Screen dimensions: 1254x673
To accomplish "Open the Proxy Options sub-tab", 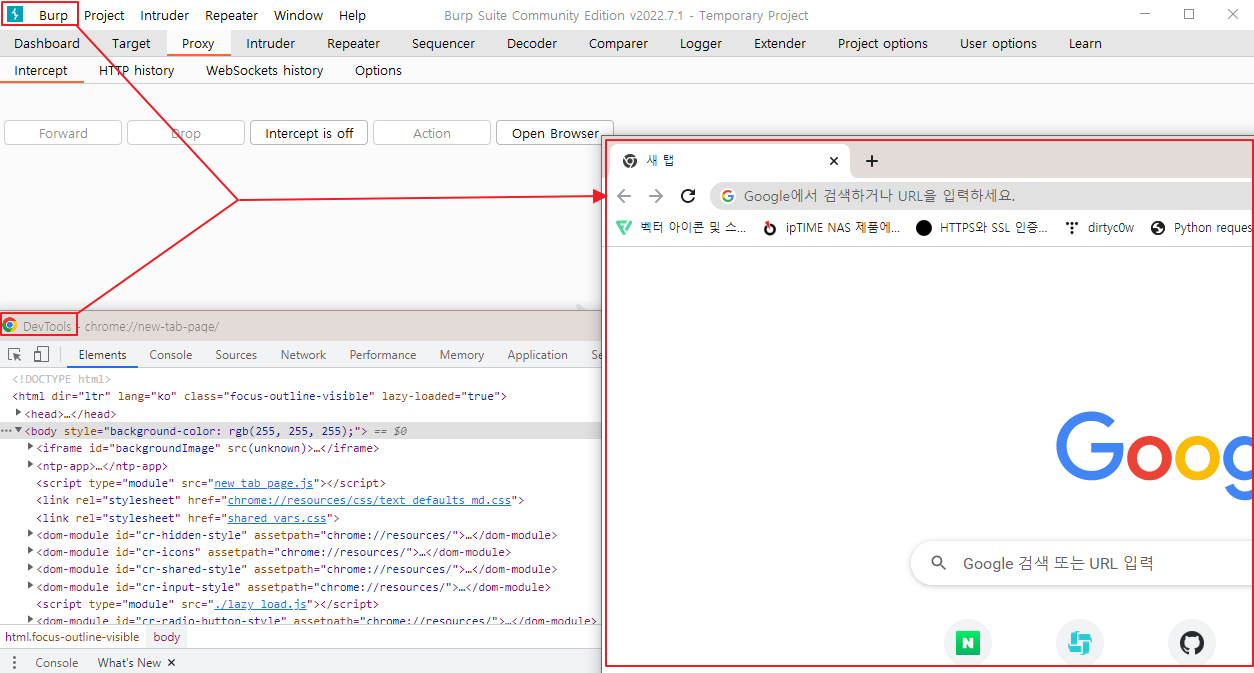I will 378,70.
